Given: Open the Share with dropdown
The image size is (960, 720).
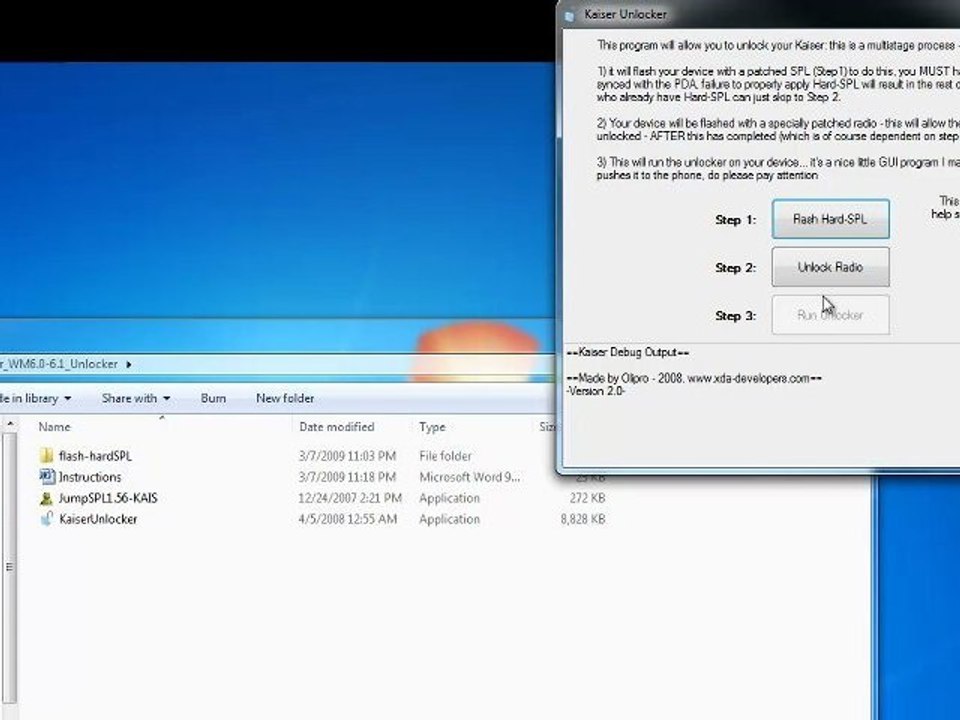Looking at the screenshot, I should 135,398.
